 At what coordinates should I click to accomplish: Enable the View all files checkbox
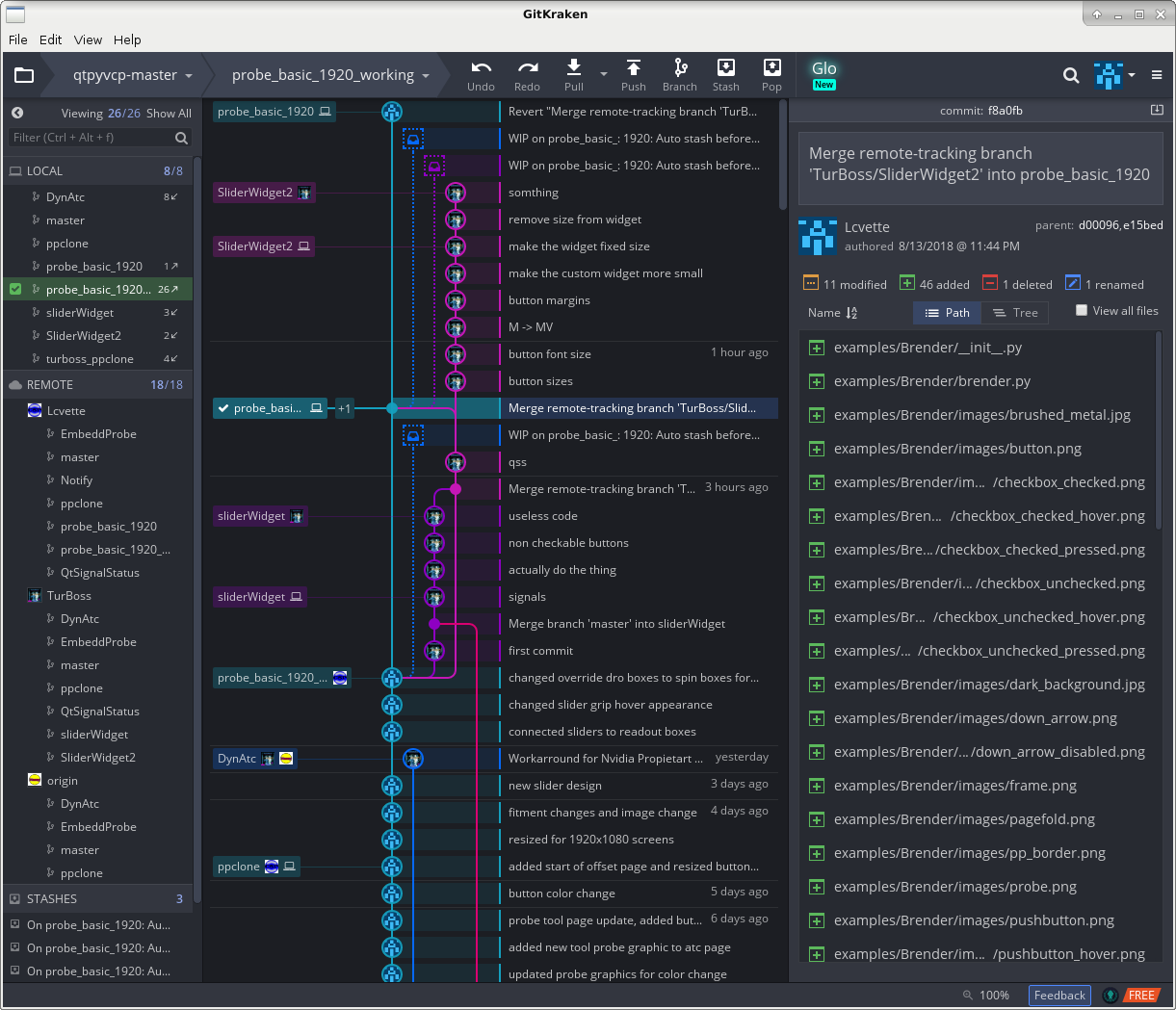[1082, 310]
